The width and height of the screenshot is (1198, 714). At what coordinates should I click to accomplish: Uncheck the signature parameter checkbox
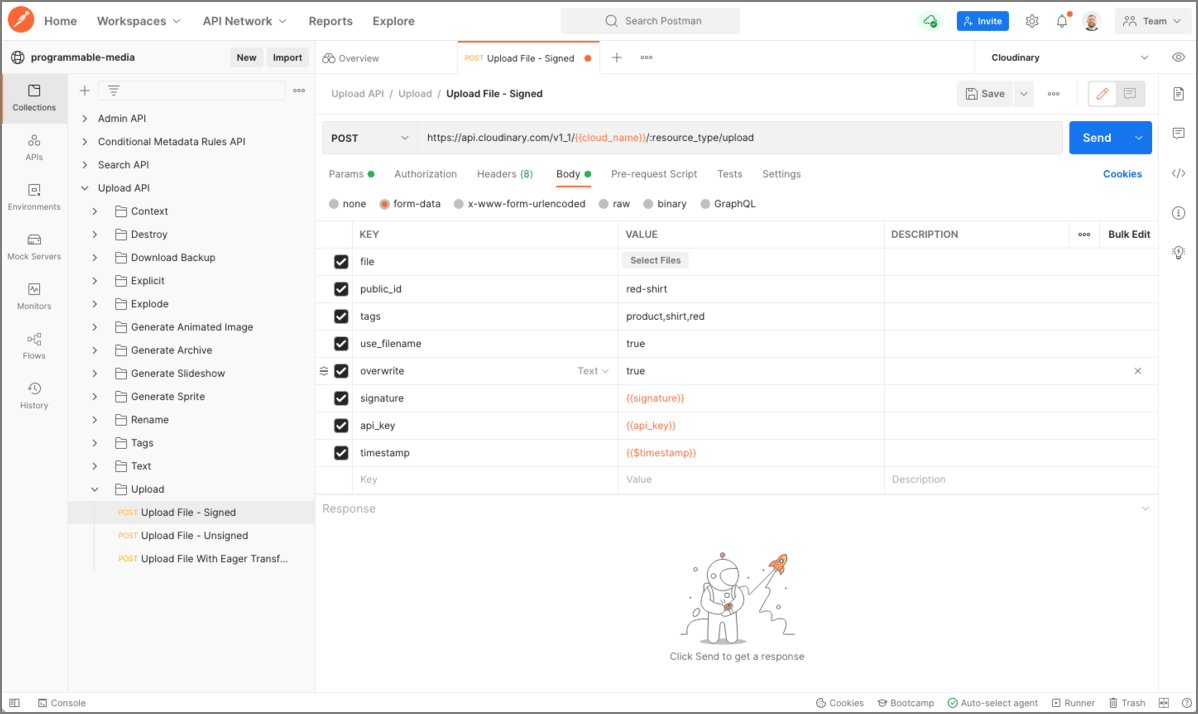tap(341, 399)
